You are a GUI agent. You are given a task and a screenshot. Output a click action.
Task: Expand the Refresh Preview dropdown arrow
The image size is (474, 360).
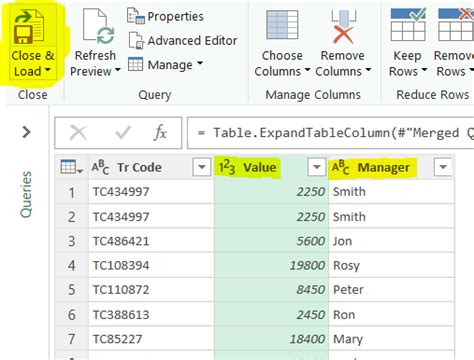(x=117, y=70)
